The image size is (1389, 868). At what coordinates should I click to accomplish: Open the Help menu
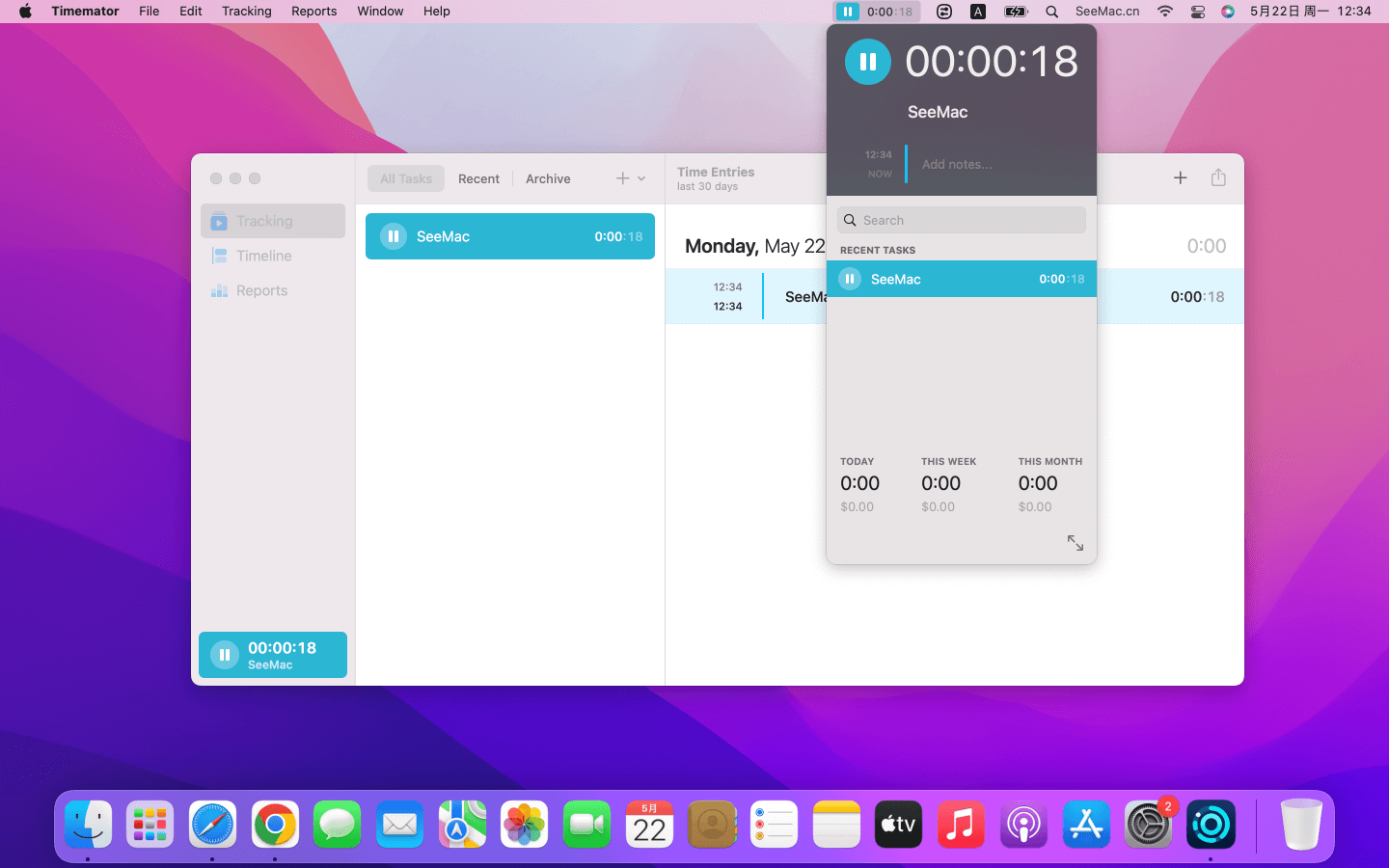click(437, 12)
